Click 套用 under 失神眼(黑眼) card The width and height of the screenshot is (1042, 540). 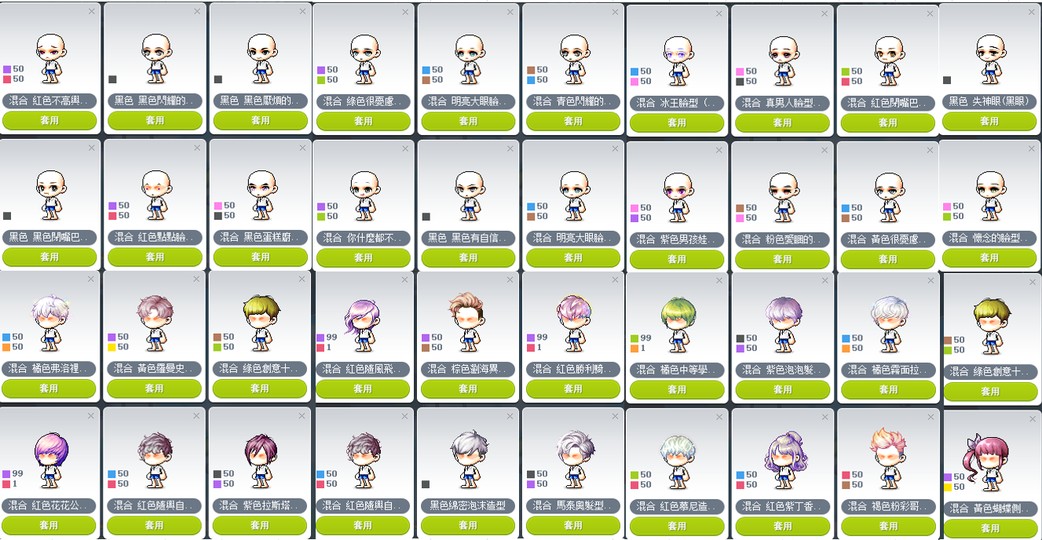tap(990, 121)
